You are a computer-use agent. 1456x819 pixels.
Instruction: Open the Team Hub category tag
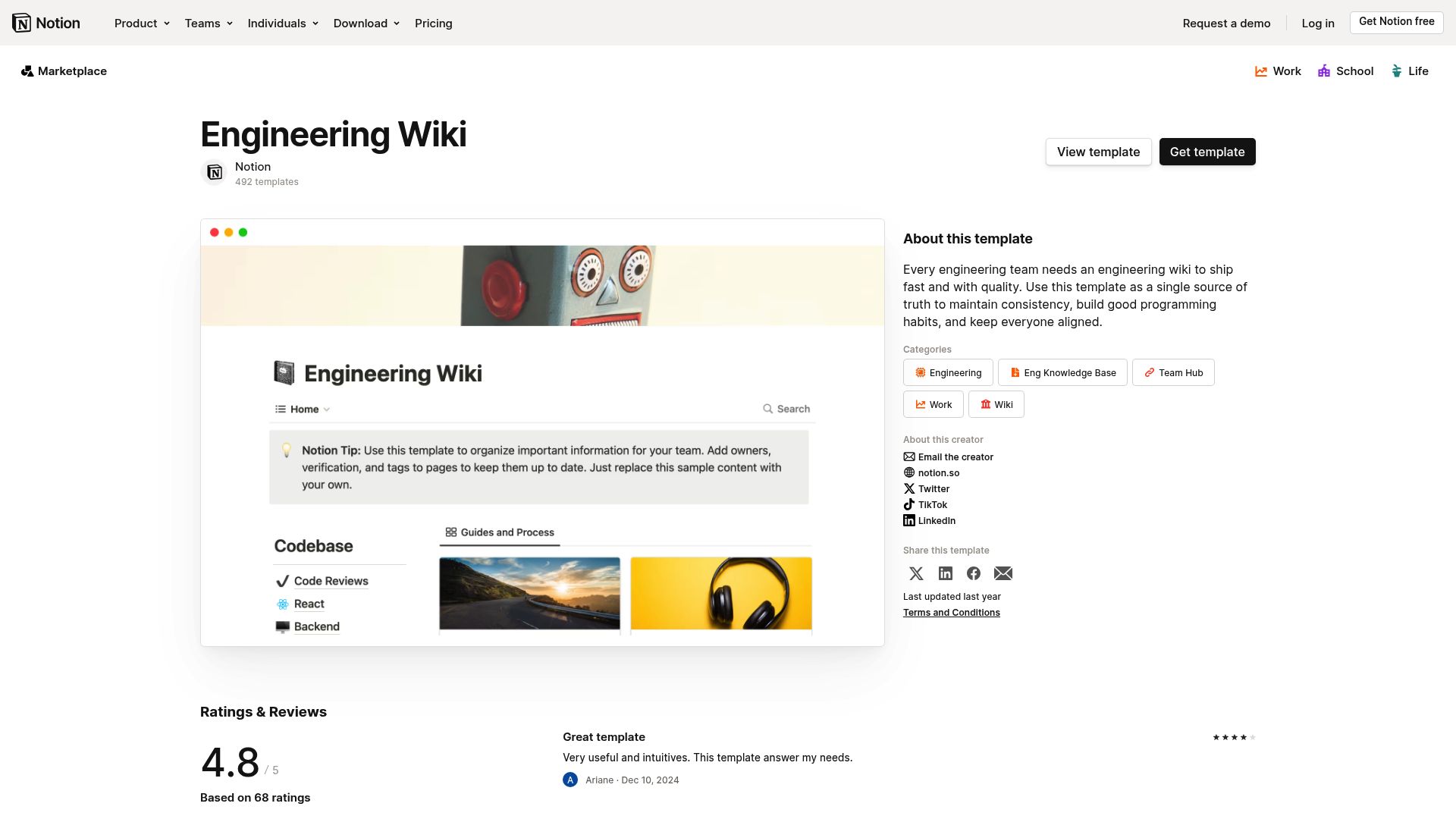point(1173,372)
